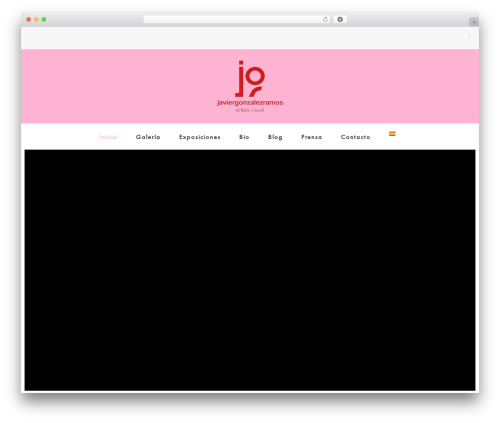Click the red JG logo mark
The image size is (500, 423).
pos(250,79)
